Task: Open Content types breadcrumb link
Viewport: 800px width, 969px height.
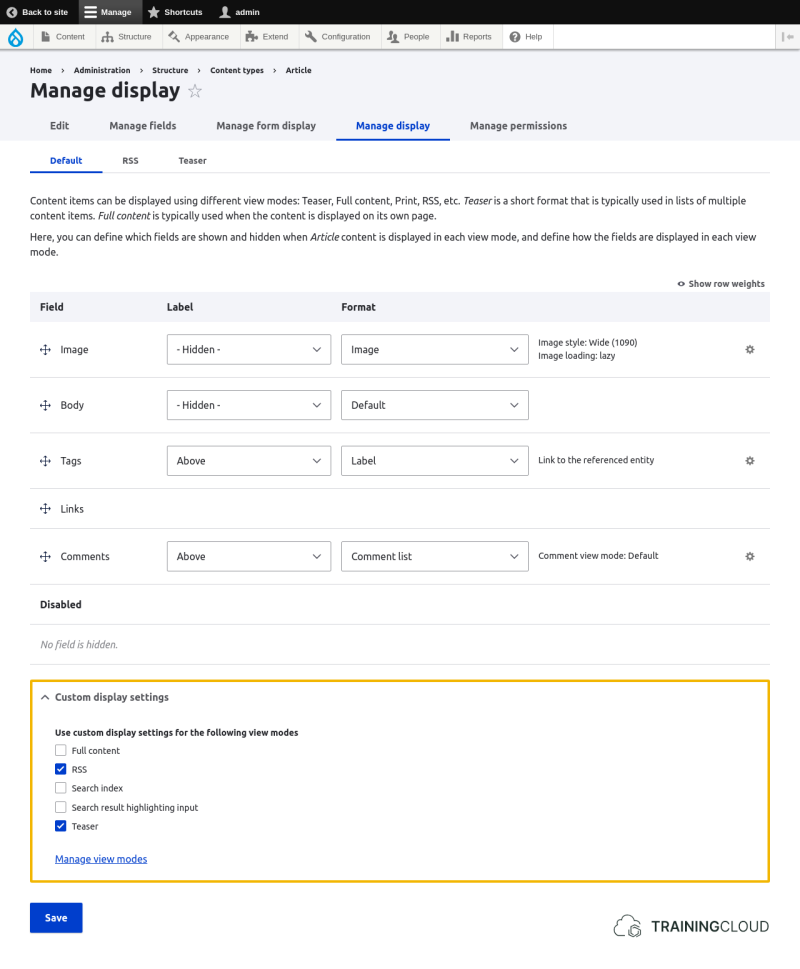Action: coord(237,70)
